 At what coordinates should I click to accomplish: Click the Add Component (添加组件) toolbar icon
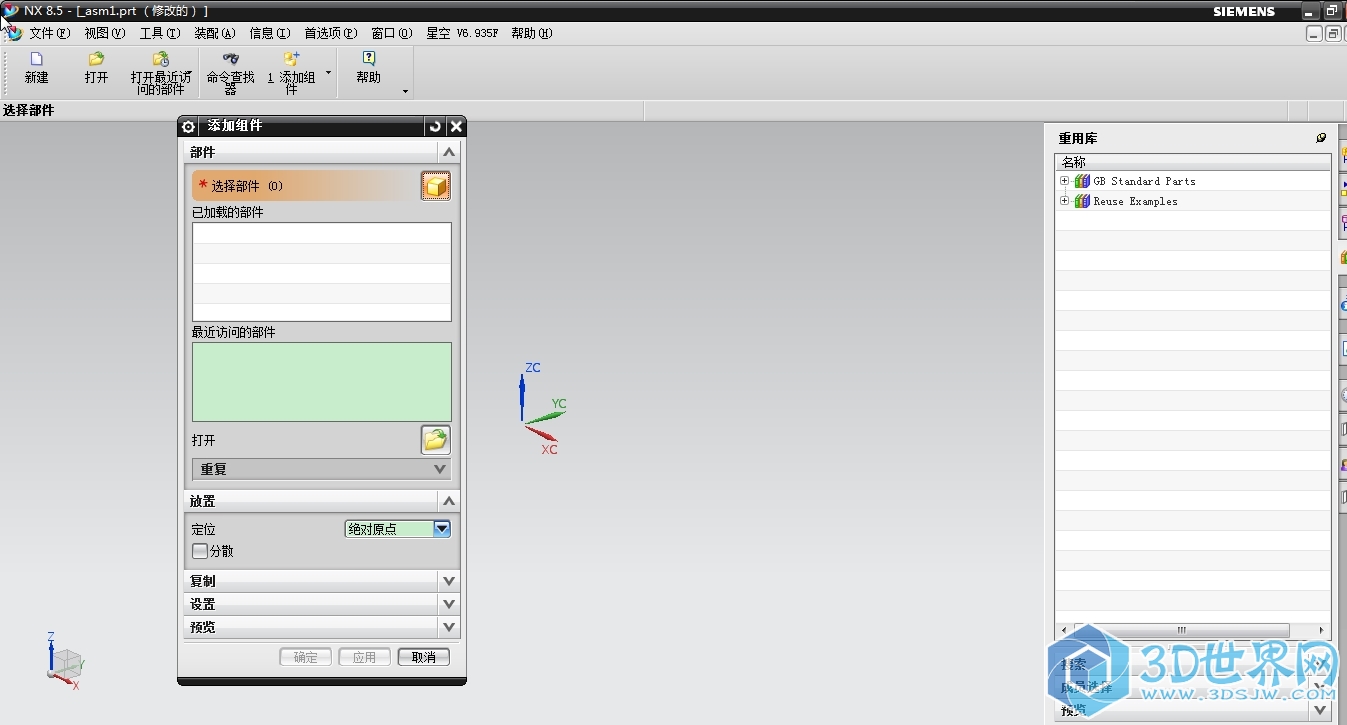[x=291, y=59]
